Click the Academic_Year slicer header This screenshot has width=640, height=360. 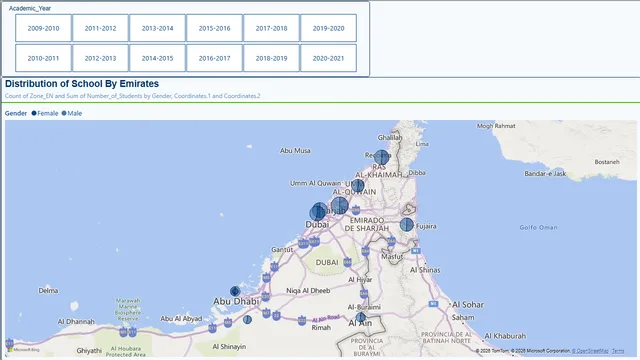coord(30,8)
